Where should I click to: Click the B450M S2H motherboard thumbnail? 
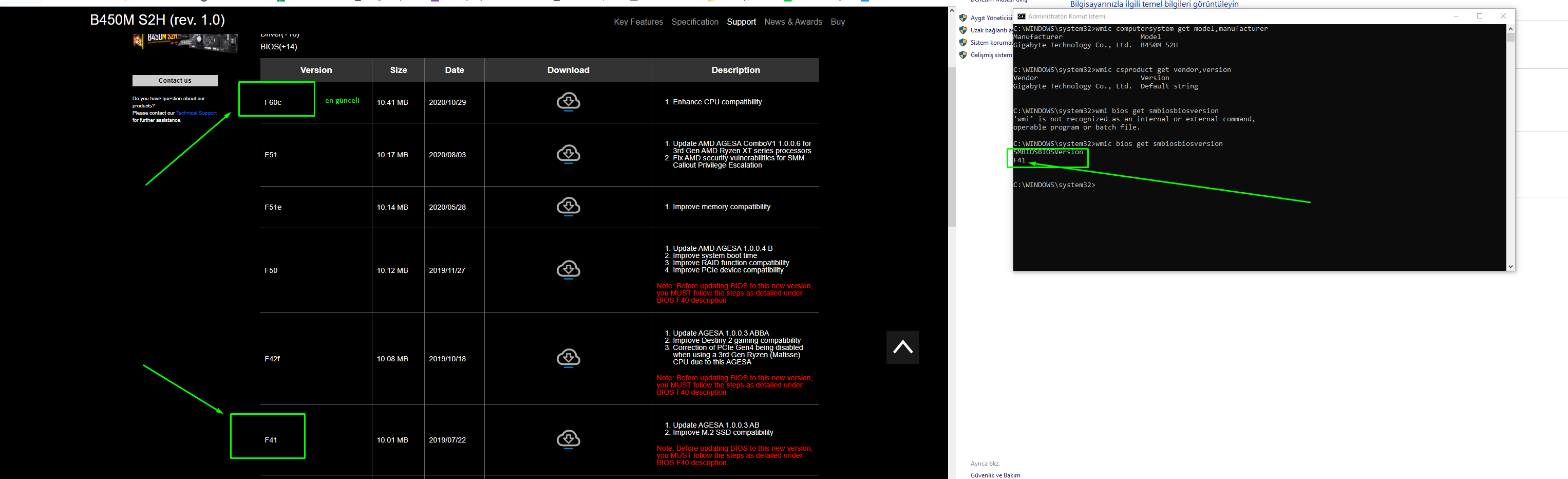[x=185, y=43]
